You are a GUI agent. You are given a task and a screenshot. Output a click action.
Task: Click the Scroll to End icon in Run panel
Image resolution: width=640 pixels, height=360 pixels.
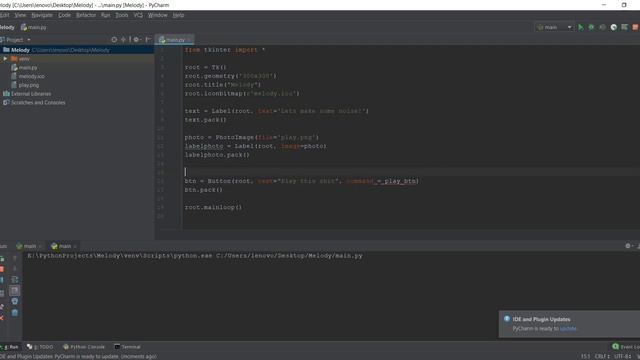pyautogui.click(x=15, y=291)
